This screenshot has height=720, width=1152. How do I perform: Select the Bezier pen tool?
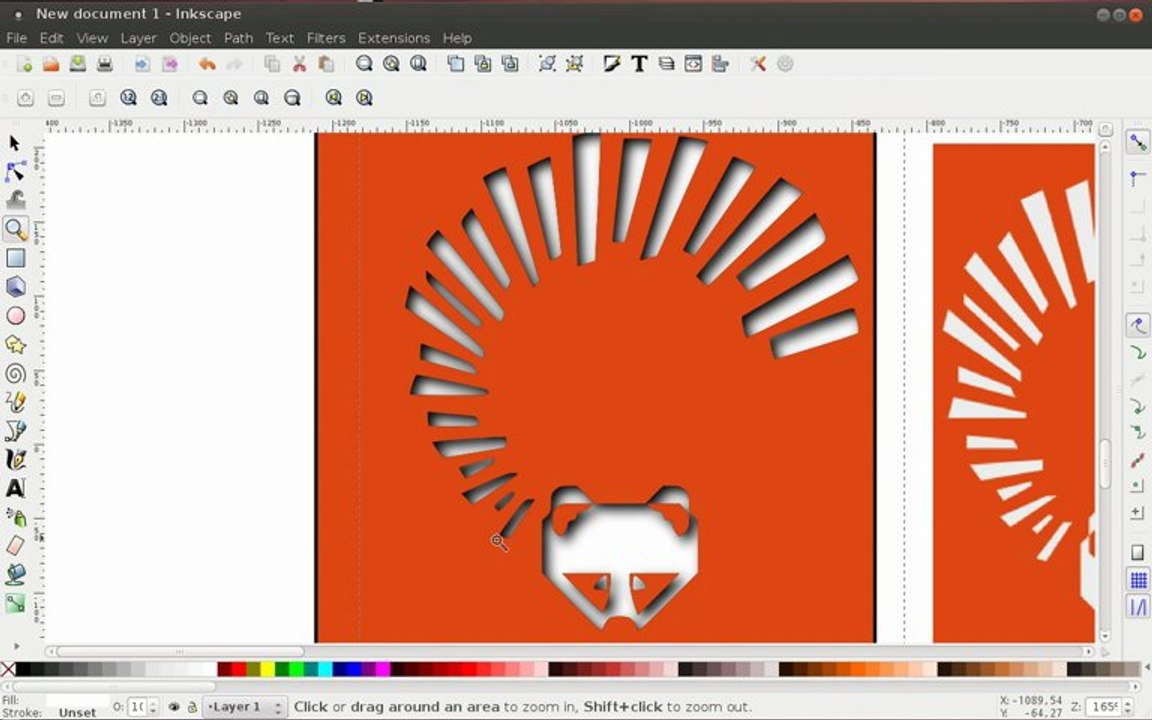tap(15, 431)
